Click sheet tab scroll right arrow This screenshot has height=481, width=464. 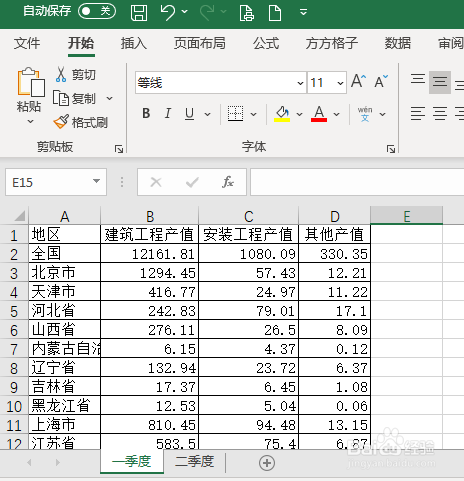pyautogui.click(x=58, y=463)
